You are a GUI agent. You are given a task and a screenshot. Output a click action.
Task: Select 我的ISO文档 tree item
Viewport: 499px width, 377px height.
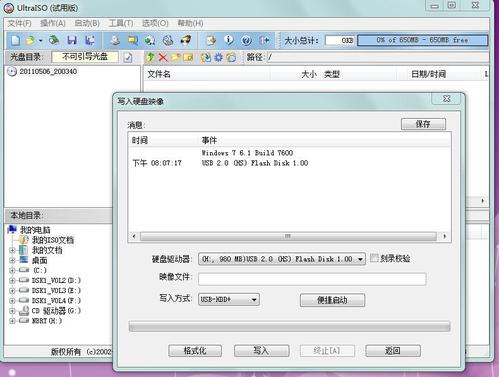(53, 240)
